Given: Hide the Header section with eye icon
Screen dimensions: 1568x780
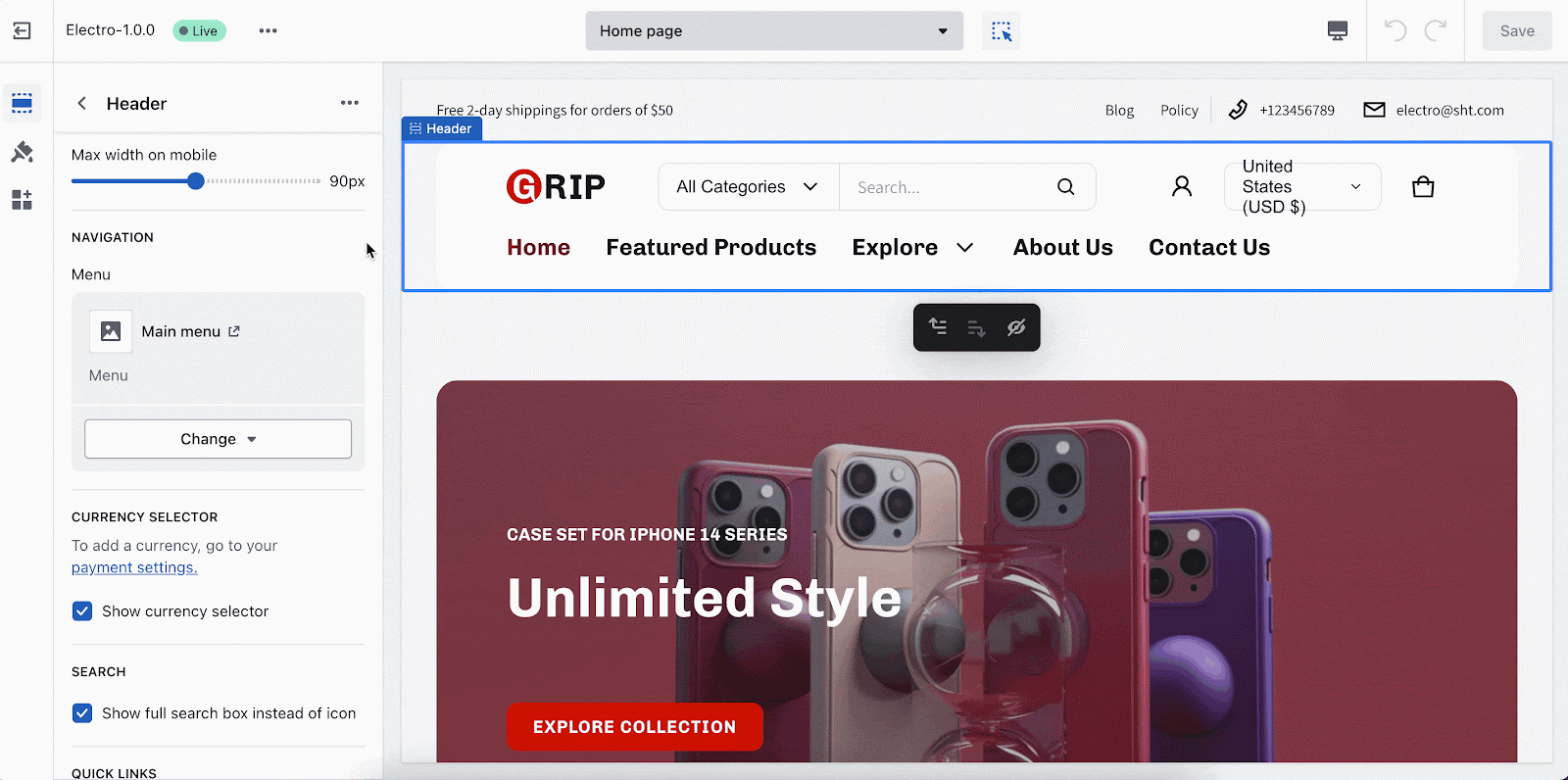Looking at the screenshot, I should [x=1016, y=327].
